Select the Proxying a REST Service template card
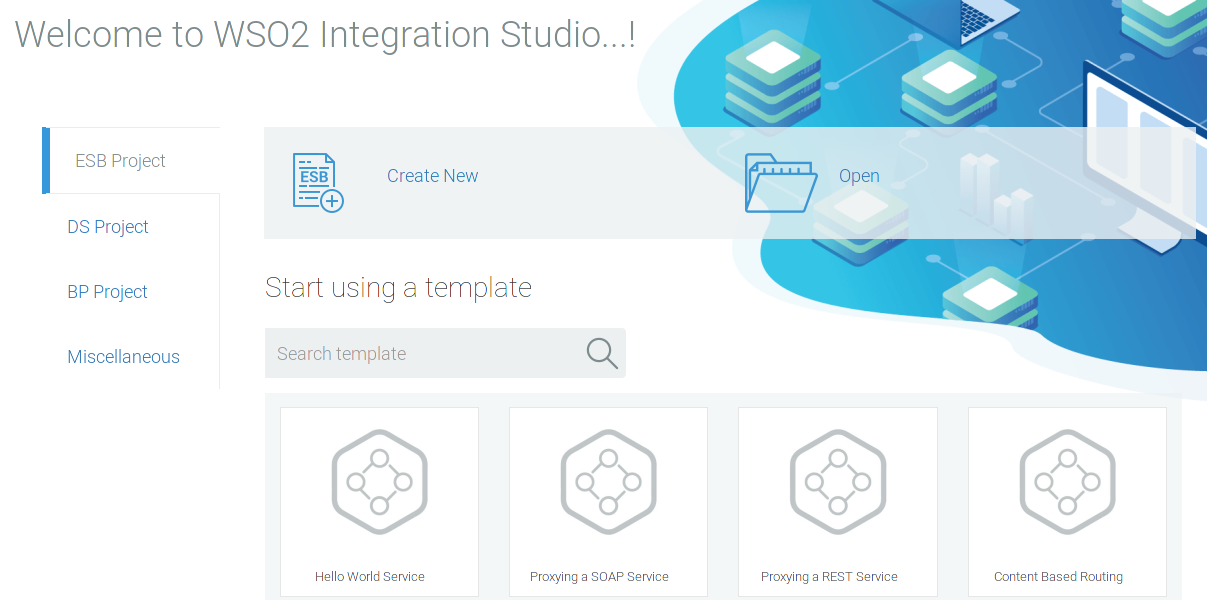Screen dimensions: 1207x600 click(837, 502)
